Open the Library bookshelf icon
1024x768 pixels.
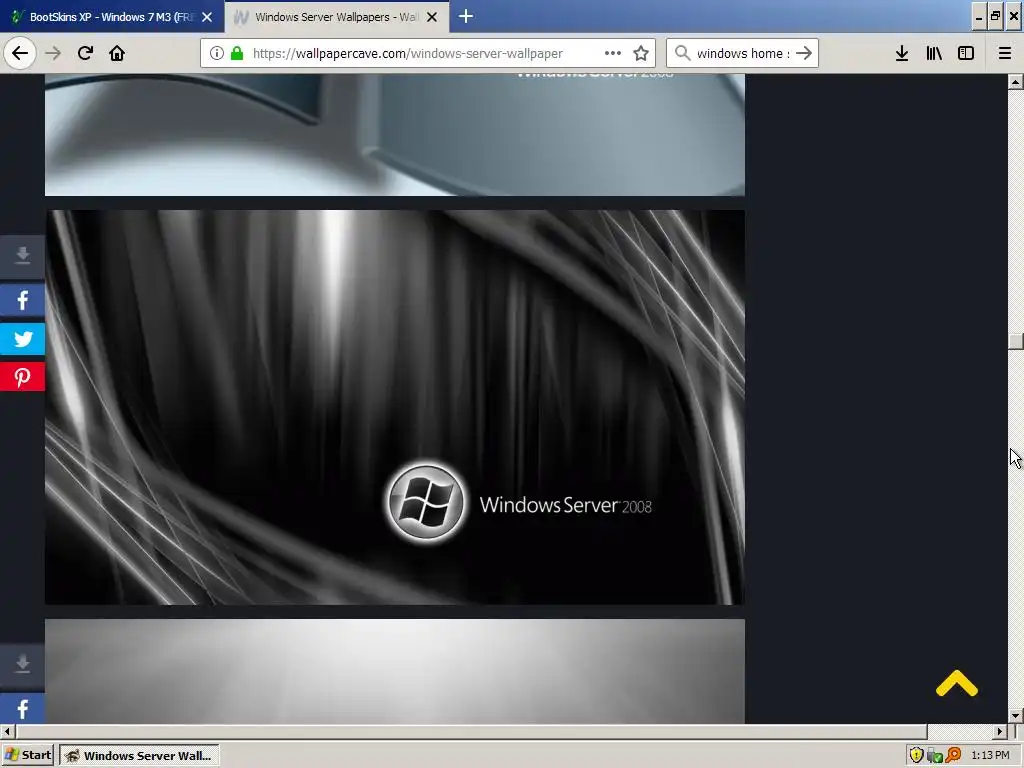coord(934,53)
